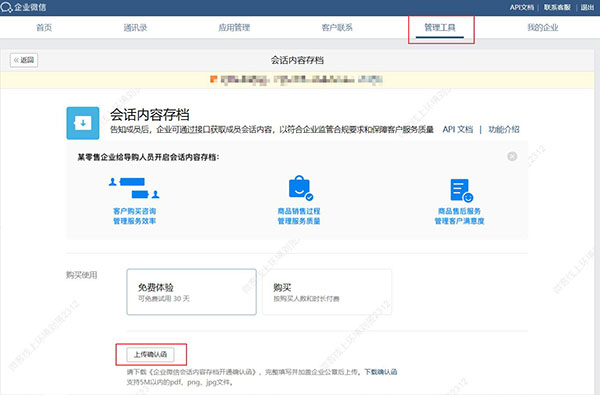600x395 pixels.
Task: Click the orange notice icon in yellow banner
Action: pyautogui.click(x=214, y=79)
